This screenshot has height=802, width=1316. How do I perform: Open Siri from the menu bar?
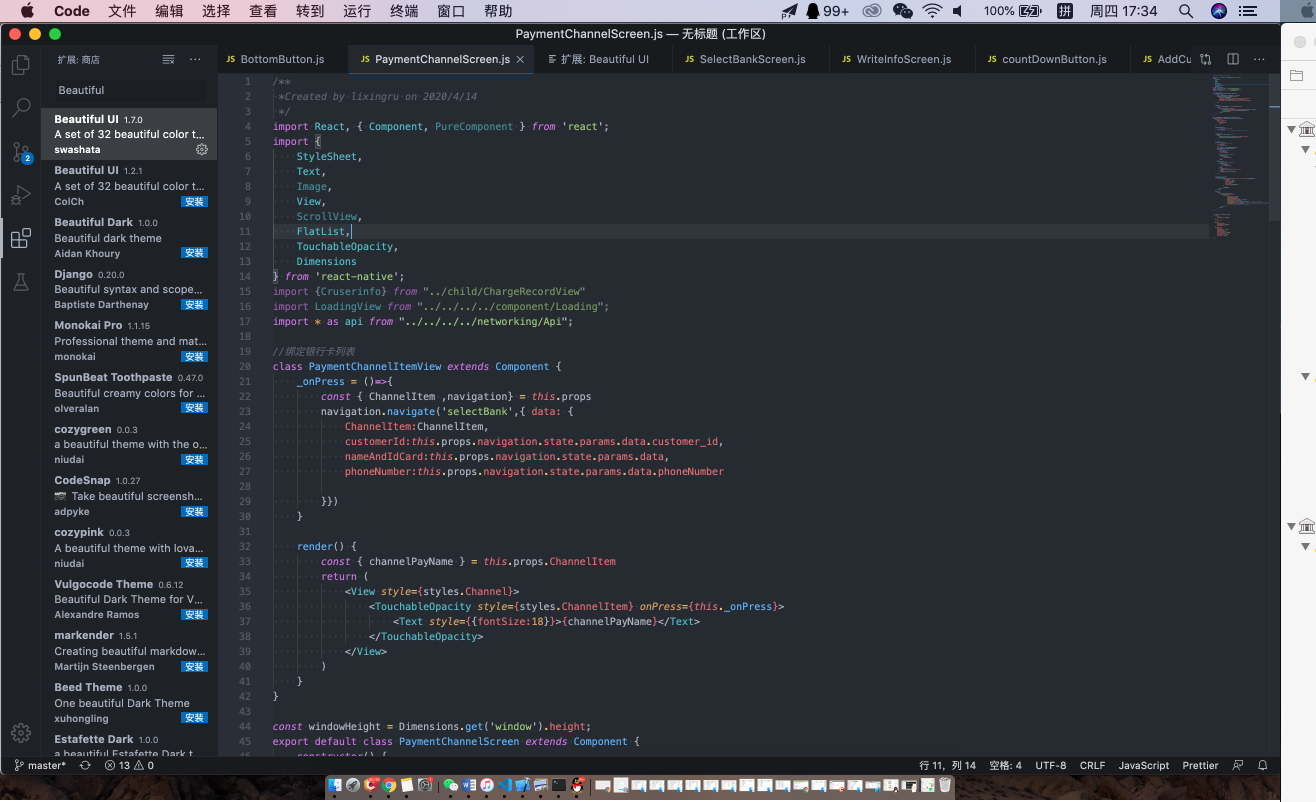tap(1219, 11)
